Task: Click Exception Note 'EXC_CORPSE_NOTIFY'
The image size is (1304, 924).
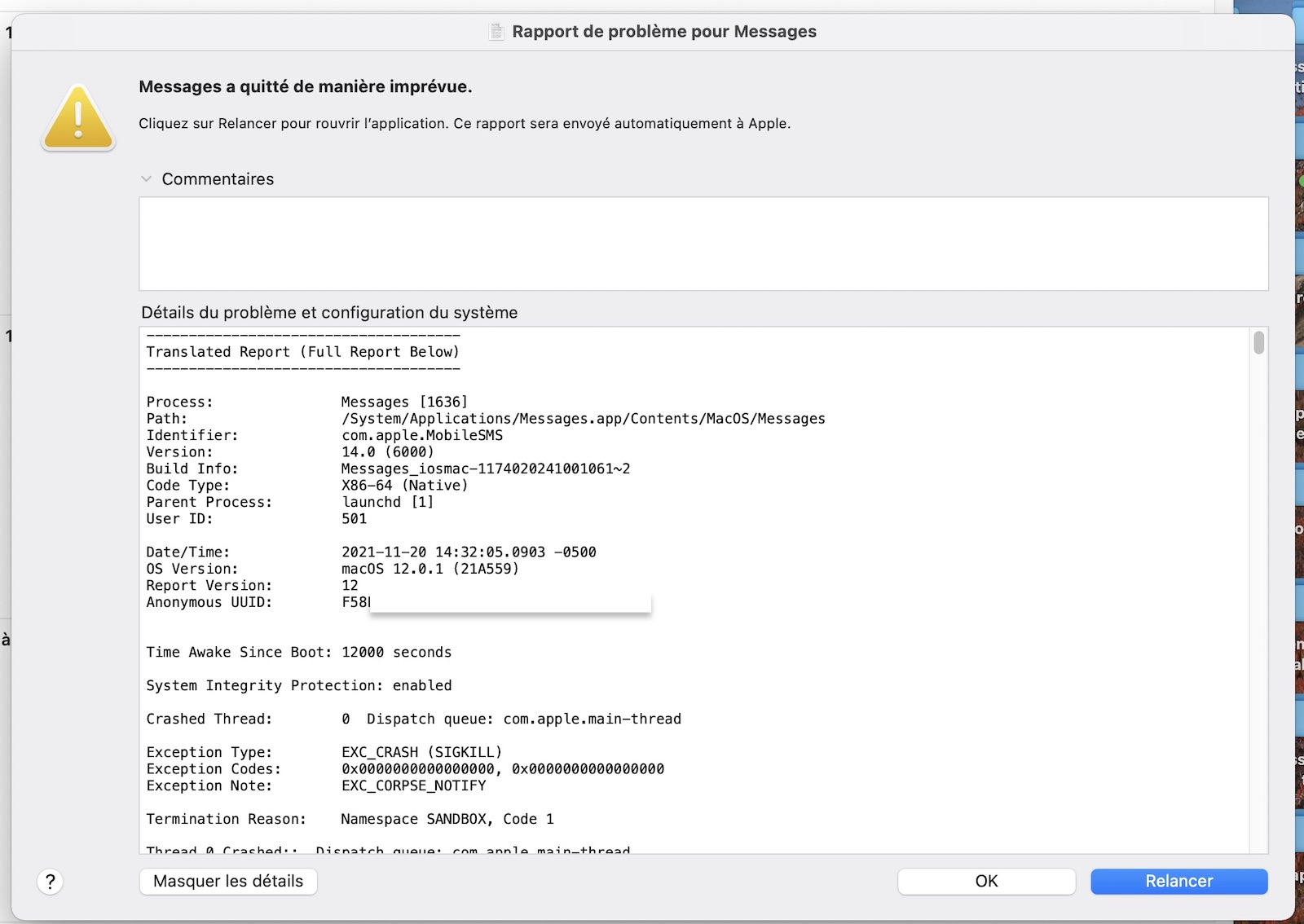Action: coord(414,786)
